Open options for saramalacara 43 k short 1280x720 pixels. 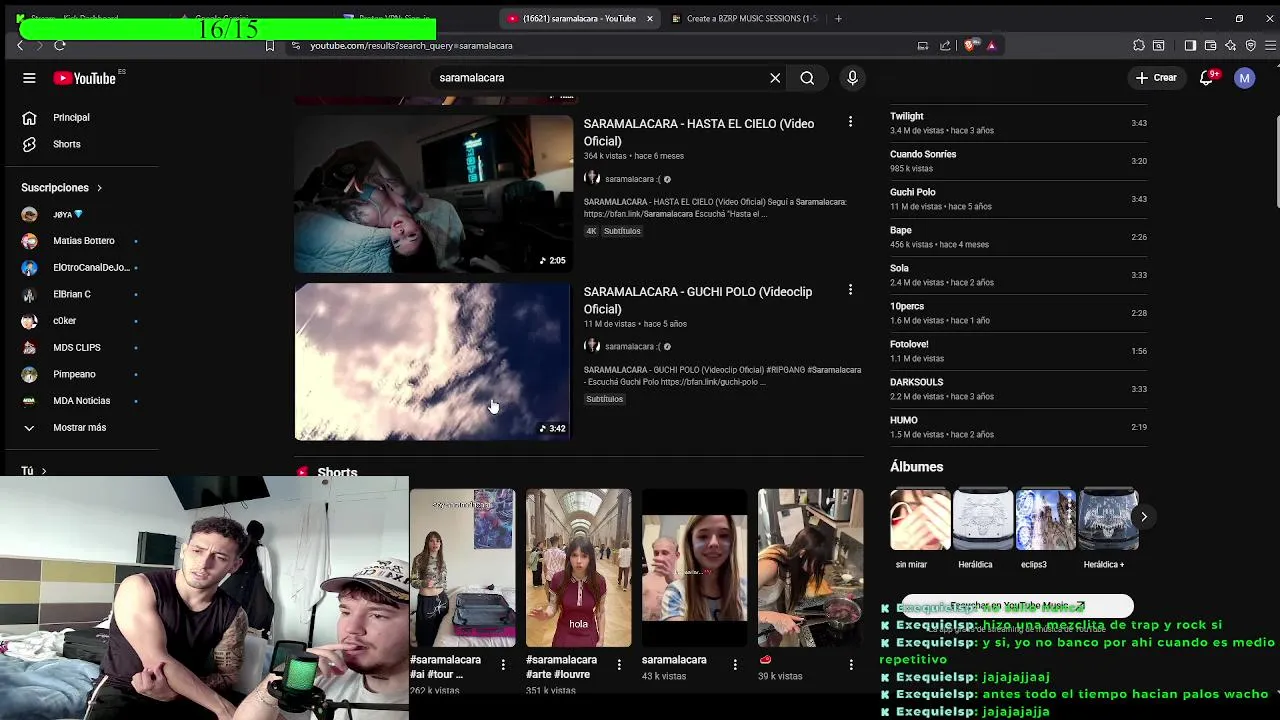tap(735, 664)
